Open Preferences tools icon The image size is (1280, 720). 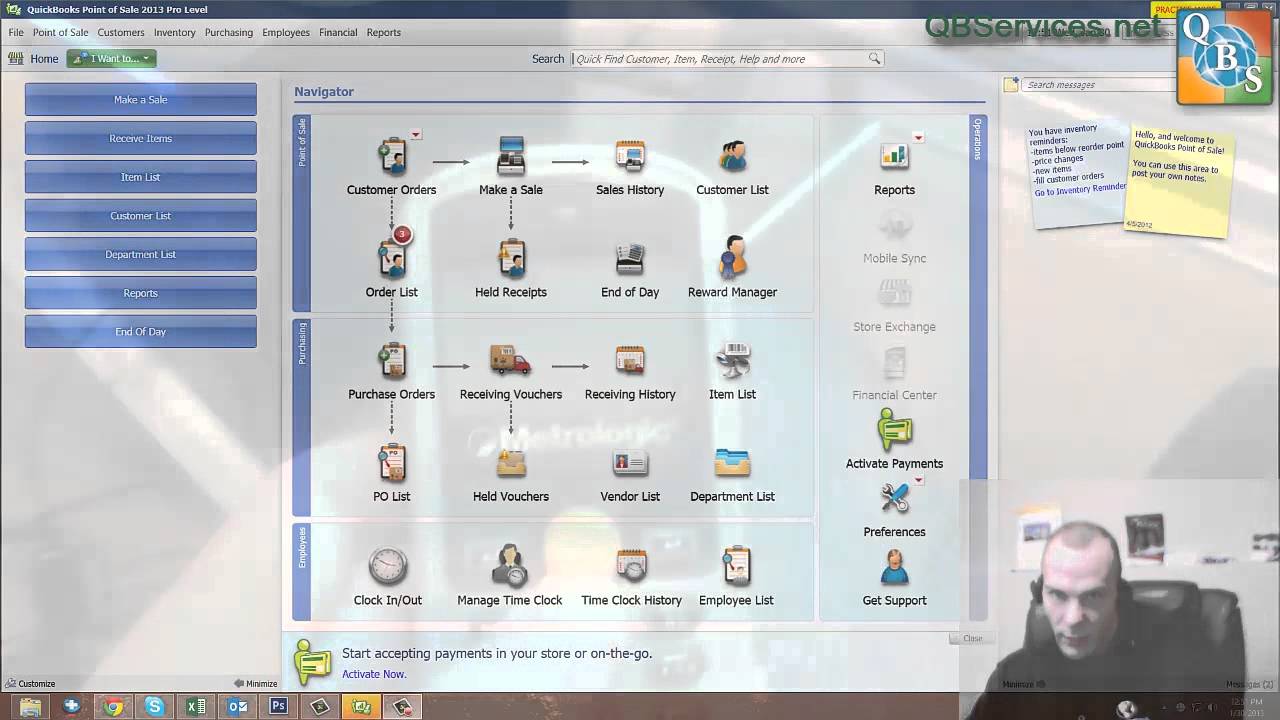(894, 499)
